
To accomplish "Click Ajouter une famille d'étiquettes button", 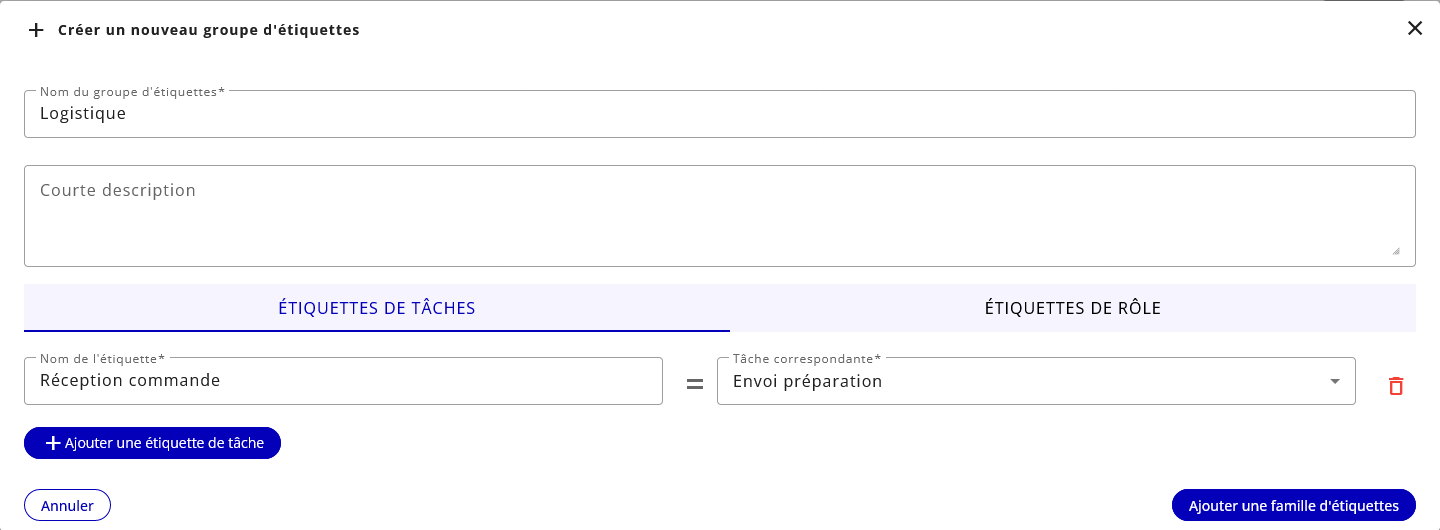I will click(x=1293, y=506).
